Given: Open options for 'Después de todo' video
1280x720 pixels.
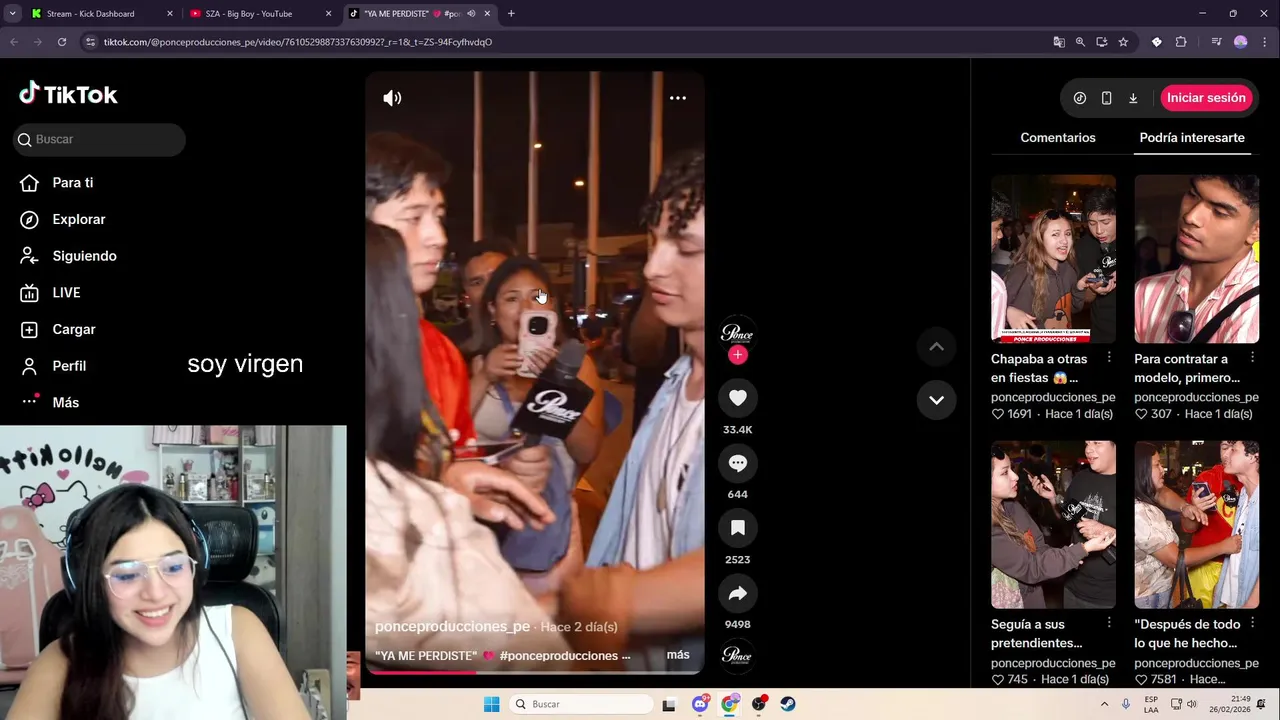Looking at the screenshot, I should (x=1252, y=622).
